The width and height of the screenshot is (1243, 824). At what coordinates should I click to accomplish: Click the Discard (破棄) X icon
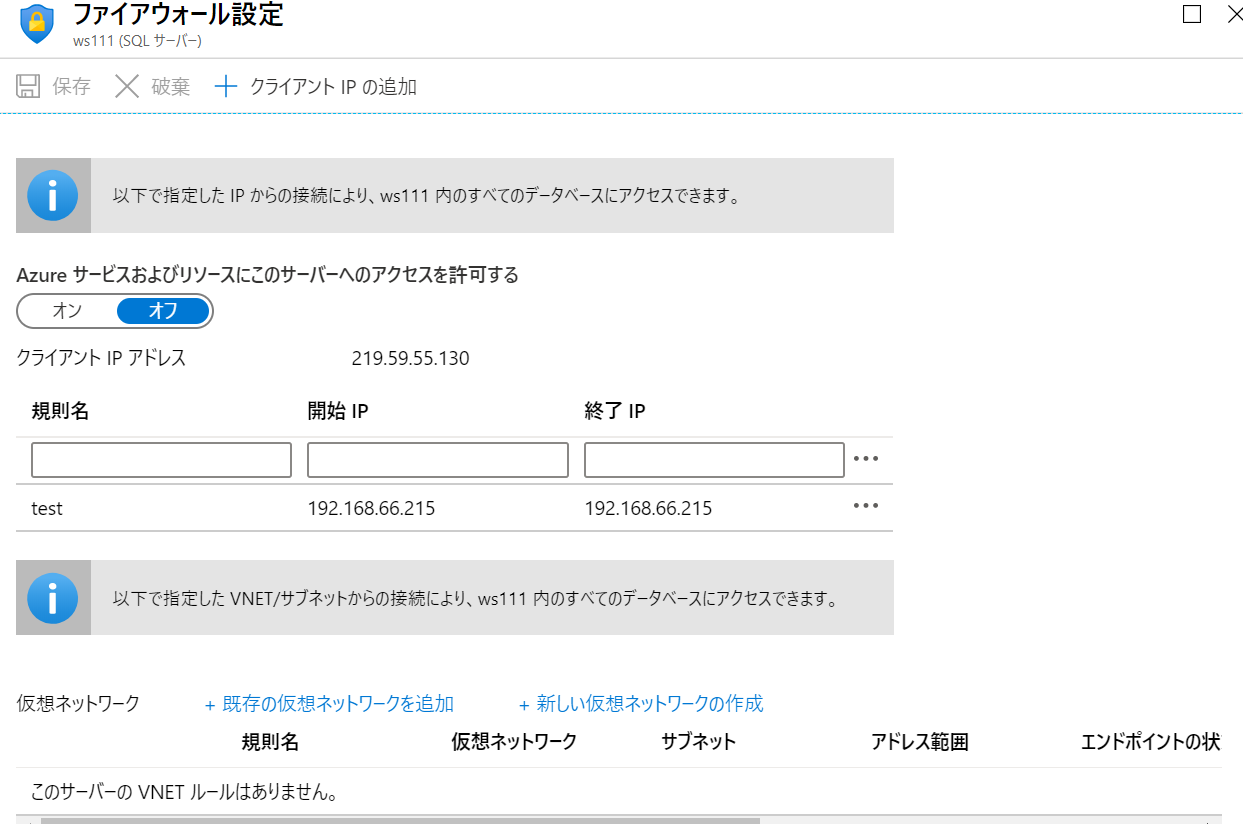pyautogui.click(x=127, y=85)
